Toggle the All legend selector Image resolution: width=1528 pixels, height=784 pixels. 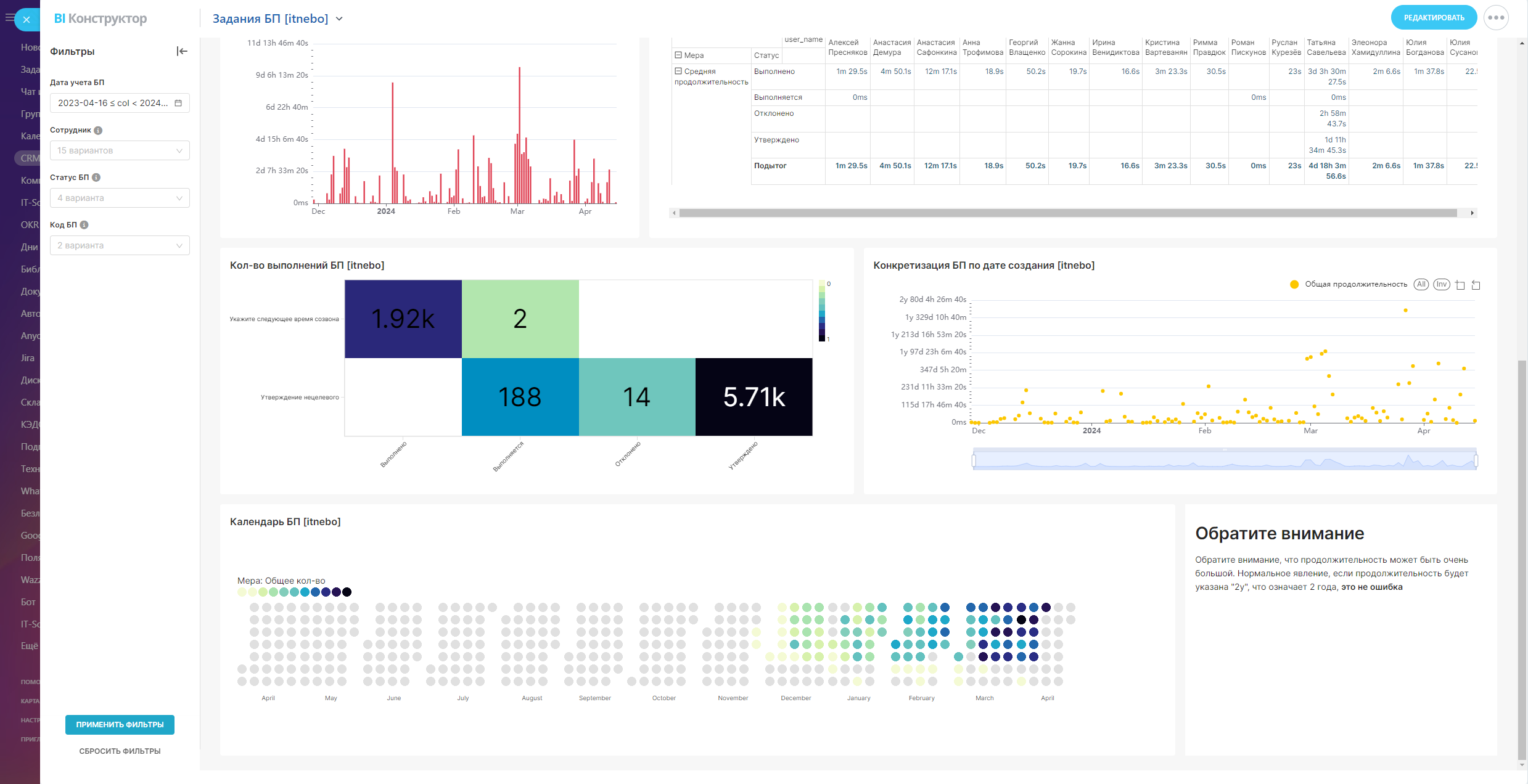[x=1421, y=284]
